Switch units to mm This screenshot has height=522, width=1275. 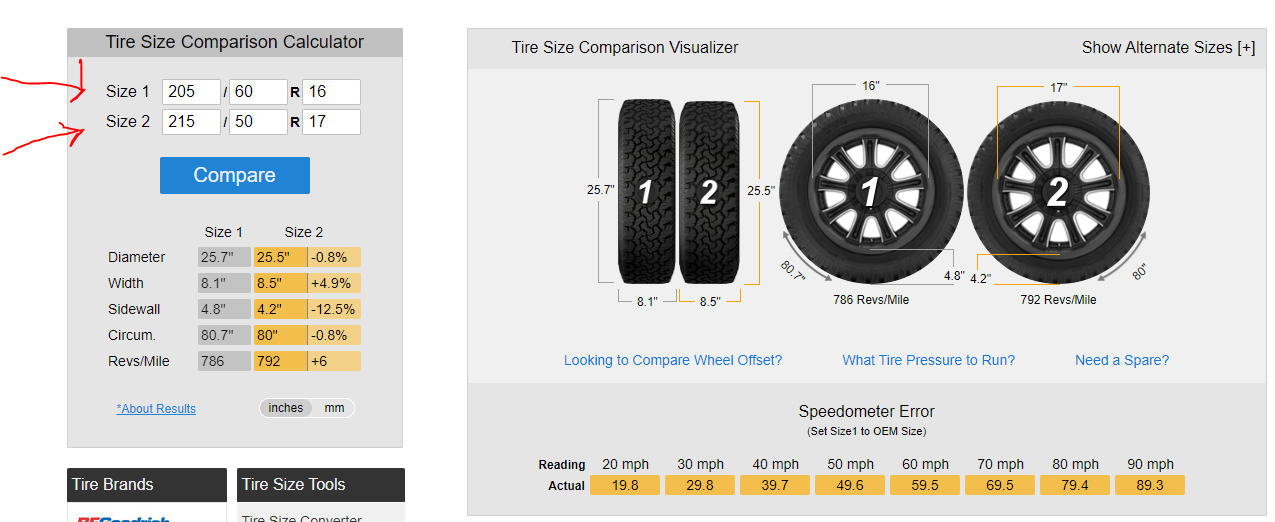pyautogui.click(x=334, y=408)
